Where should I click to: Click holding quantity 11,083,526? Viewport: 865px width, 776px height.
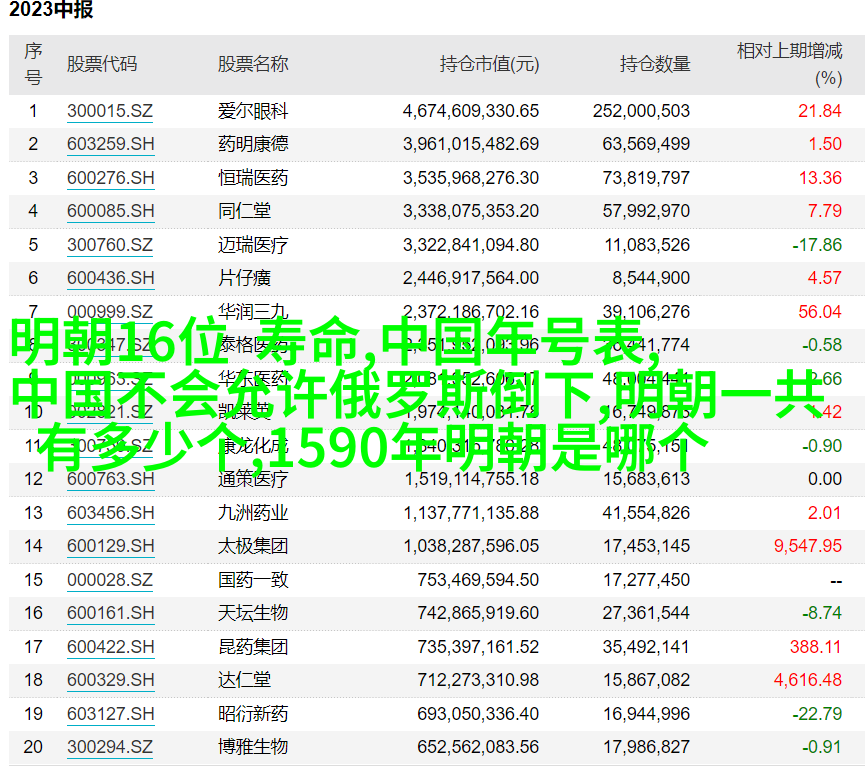click(x=647, y=245)
